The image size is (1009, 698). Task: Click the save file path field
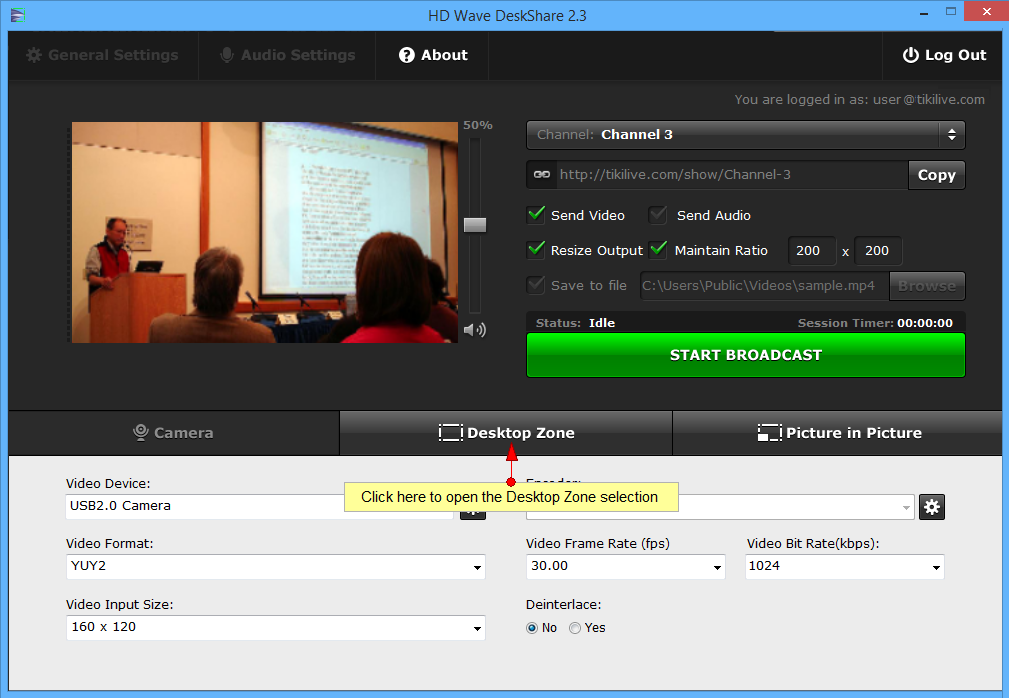[764, 286]
